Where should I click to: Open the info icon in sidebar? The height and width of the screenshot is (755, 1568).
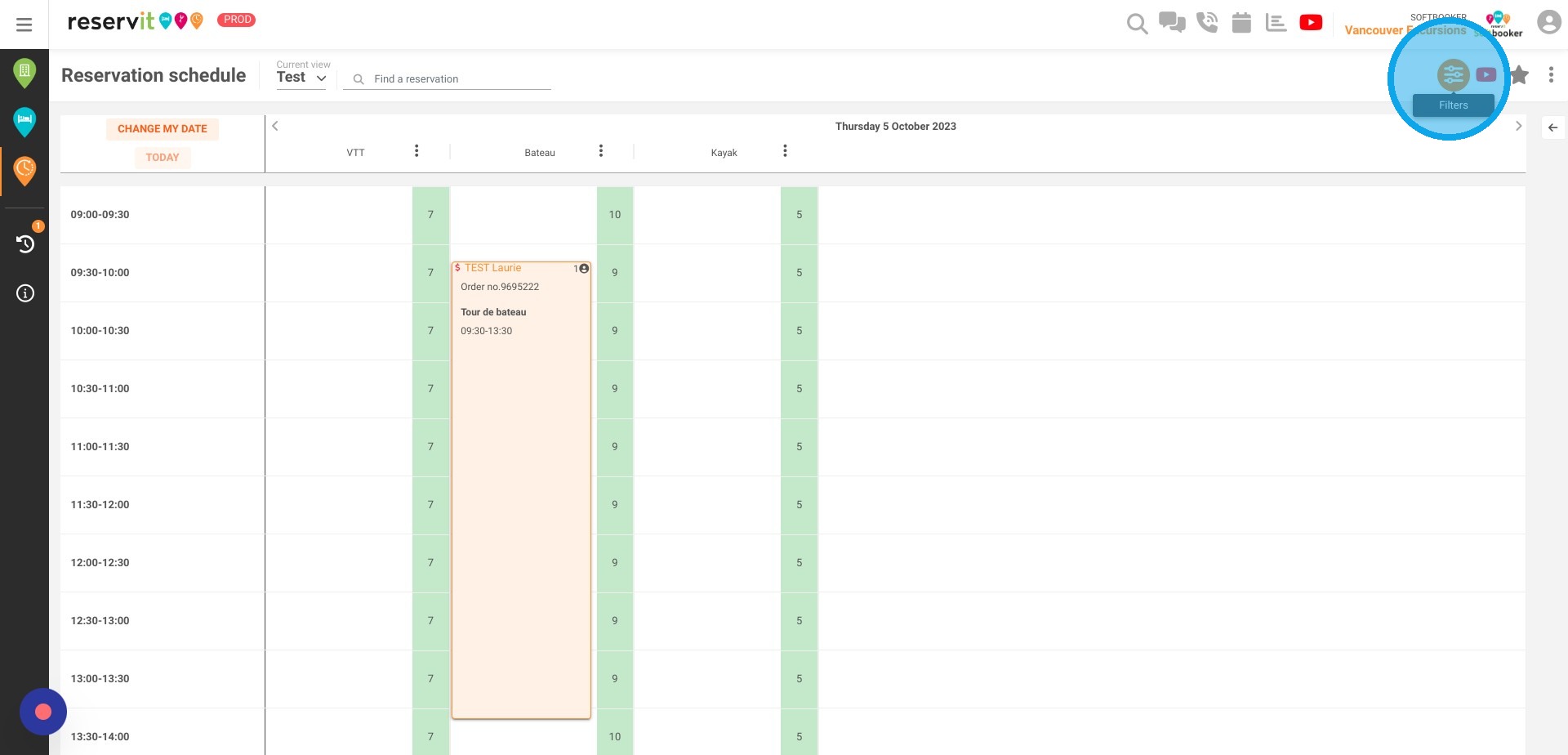[x=25, y=293]
